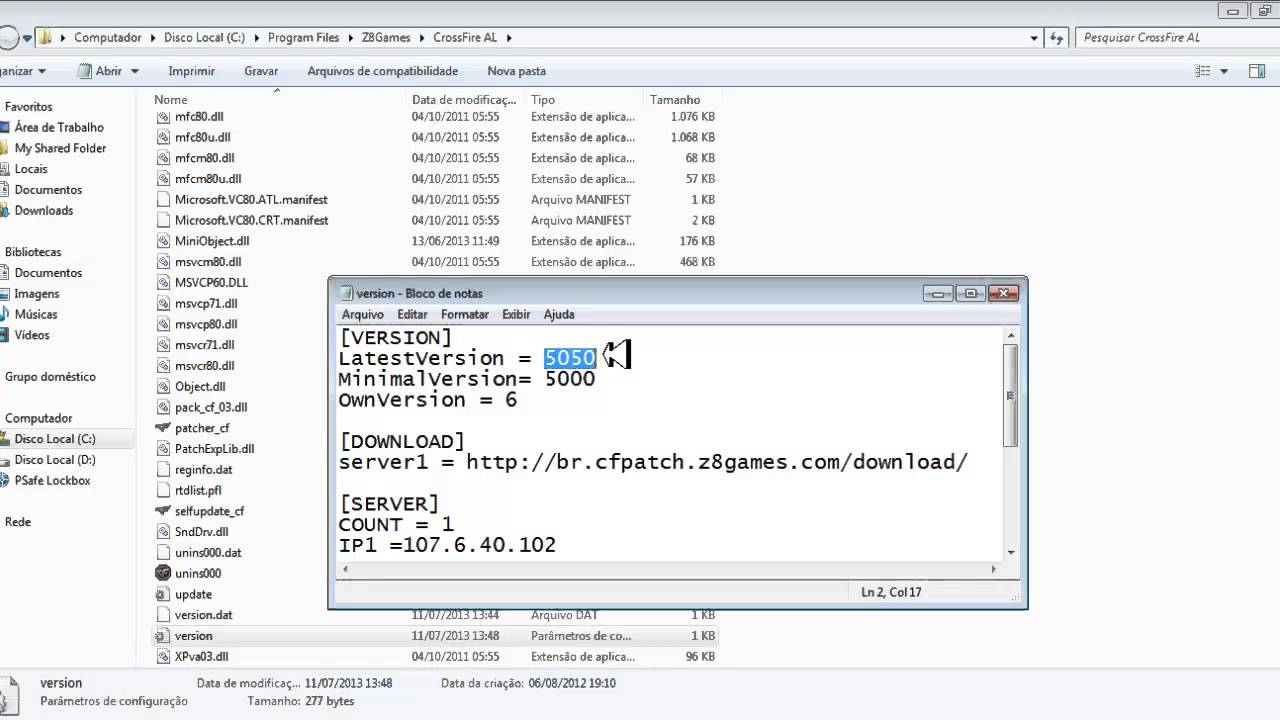Screen dimensions: 1280x720
Task: Open the view options dropdown arrow
Action: point(1224,71)
